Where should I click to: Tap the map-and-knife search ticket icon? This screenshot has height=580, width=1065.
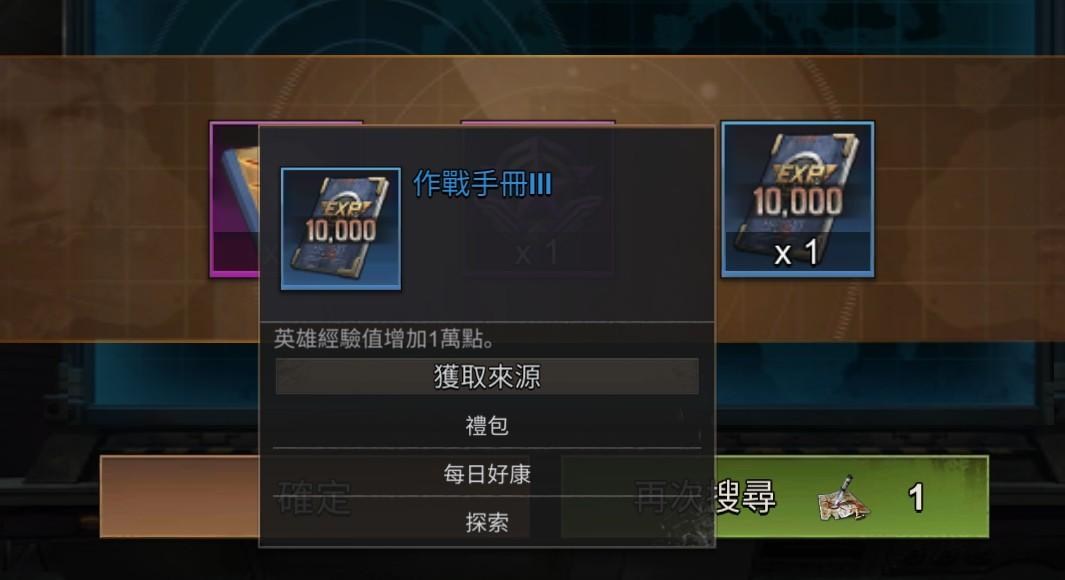[844, 499]
